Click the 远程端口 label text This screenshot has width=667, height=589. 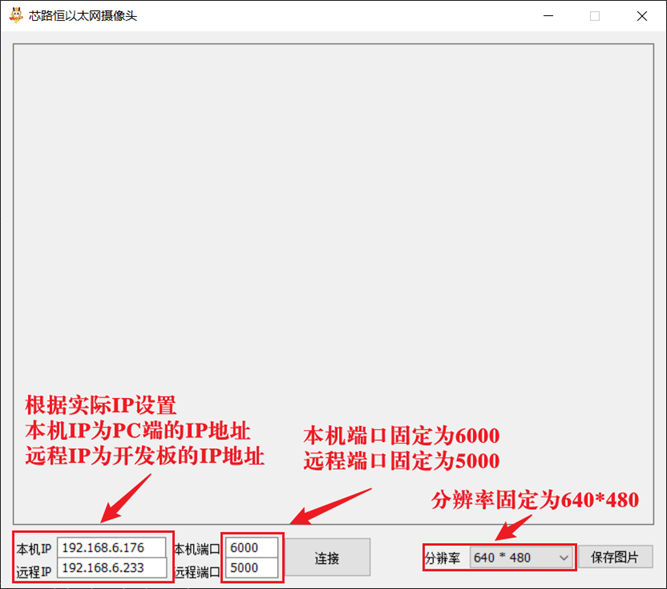197,572
